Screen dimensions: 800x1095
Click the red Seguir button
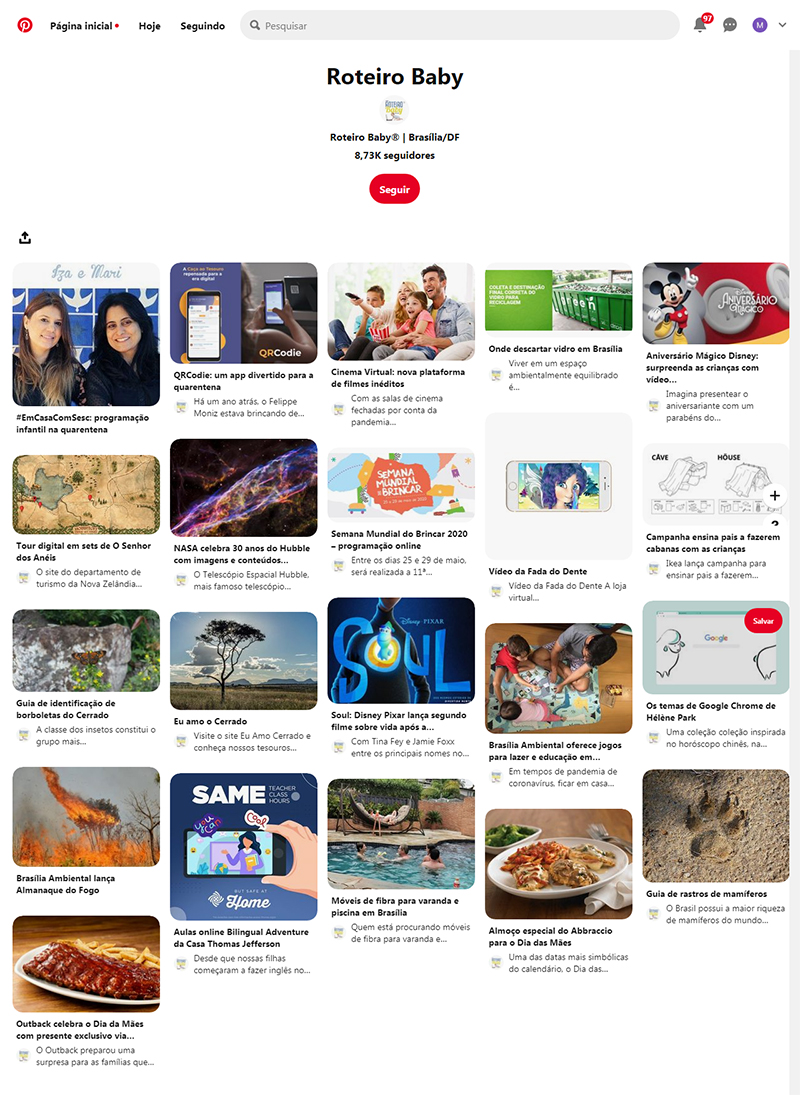tap(394, 189)
